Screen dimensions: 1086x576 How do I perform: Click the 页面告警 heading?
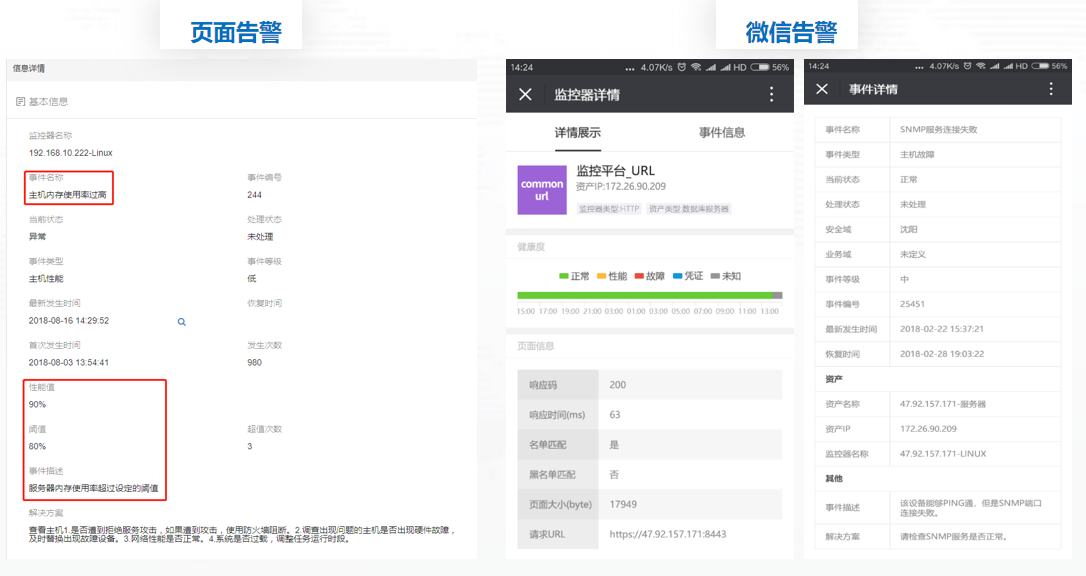coord(235,32)
